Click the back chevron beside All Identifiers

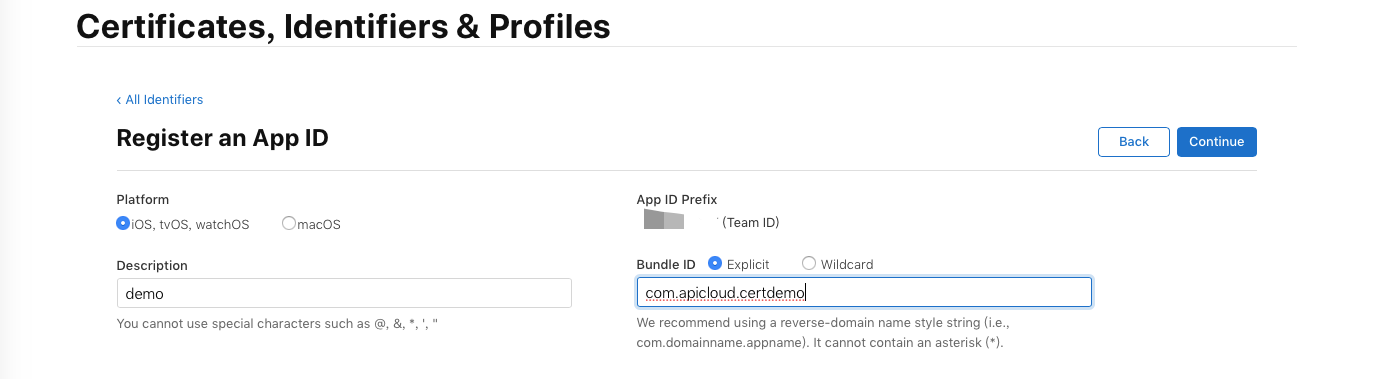[119, 100]
